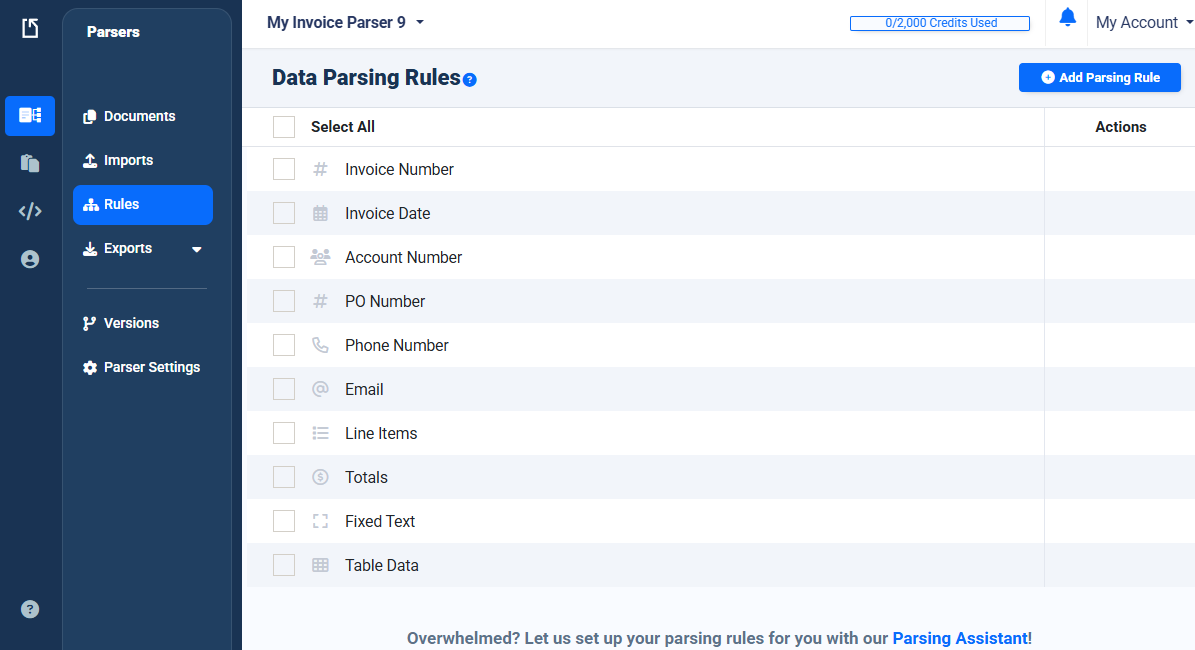Open the My Account dropdown menu

tap(1144, 22)
